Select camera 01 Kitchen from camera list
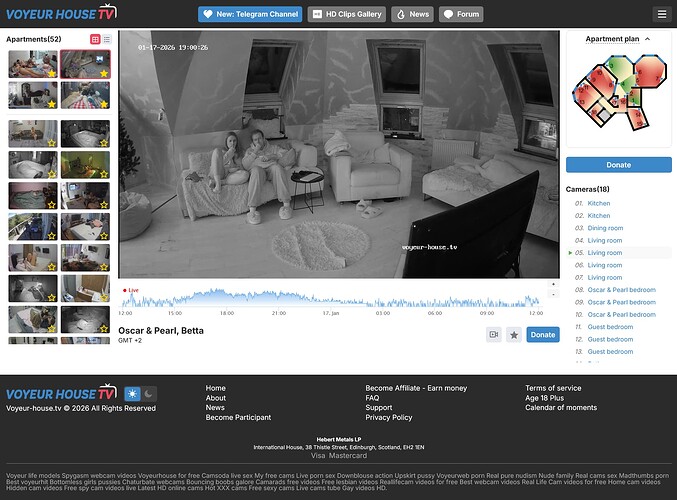 pyautogui.click(x=598, y=204)
